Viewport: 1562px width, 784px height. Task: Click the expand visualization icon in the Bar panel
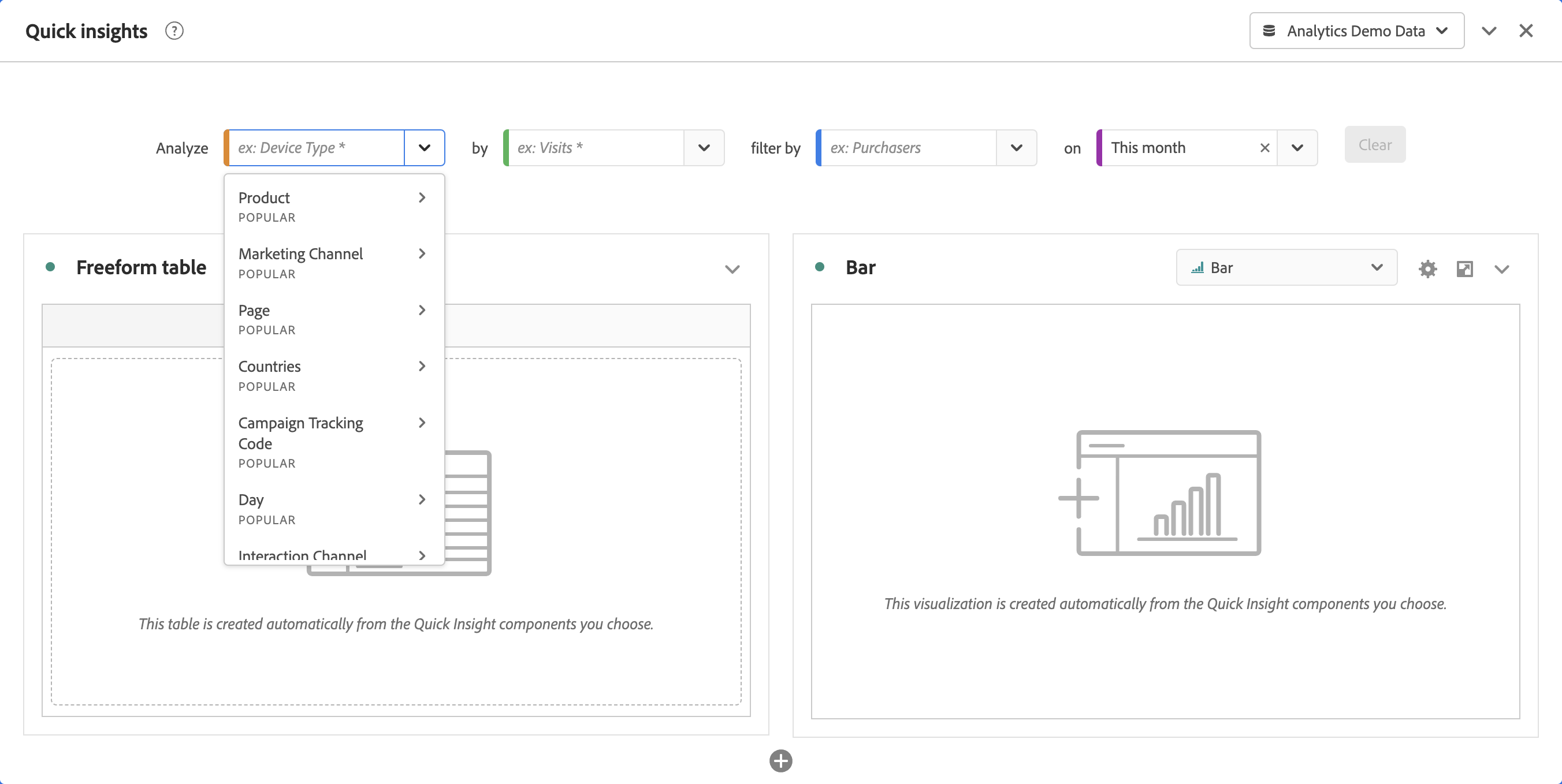1464,268
